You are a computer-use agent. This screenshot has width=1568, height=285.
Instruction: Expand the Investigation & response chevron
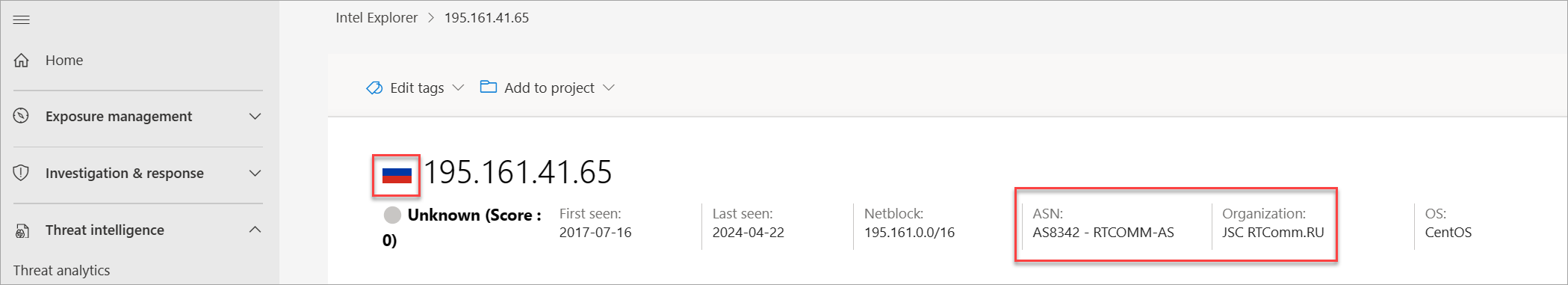255,173
